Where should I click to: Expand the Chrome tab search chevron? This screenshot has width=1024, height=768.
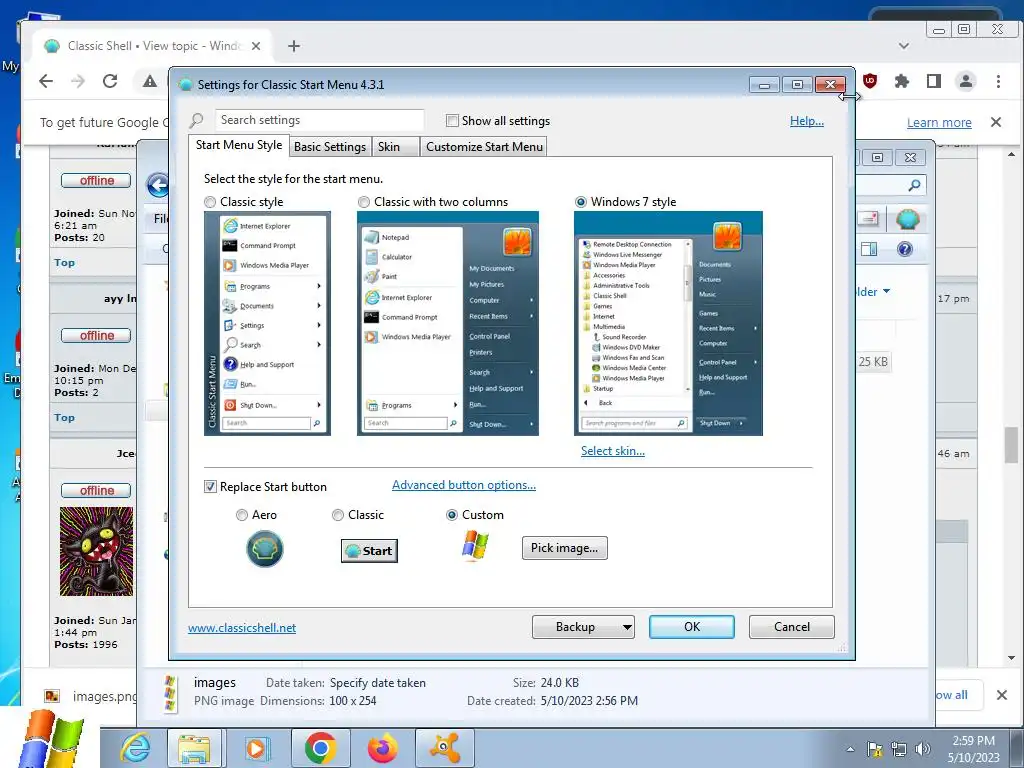coord(904,46)
